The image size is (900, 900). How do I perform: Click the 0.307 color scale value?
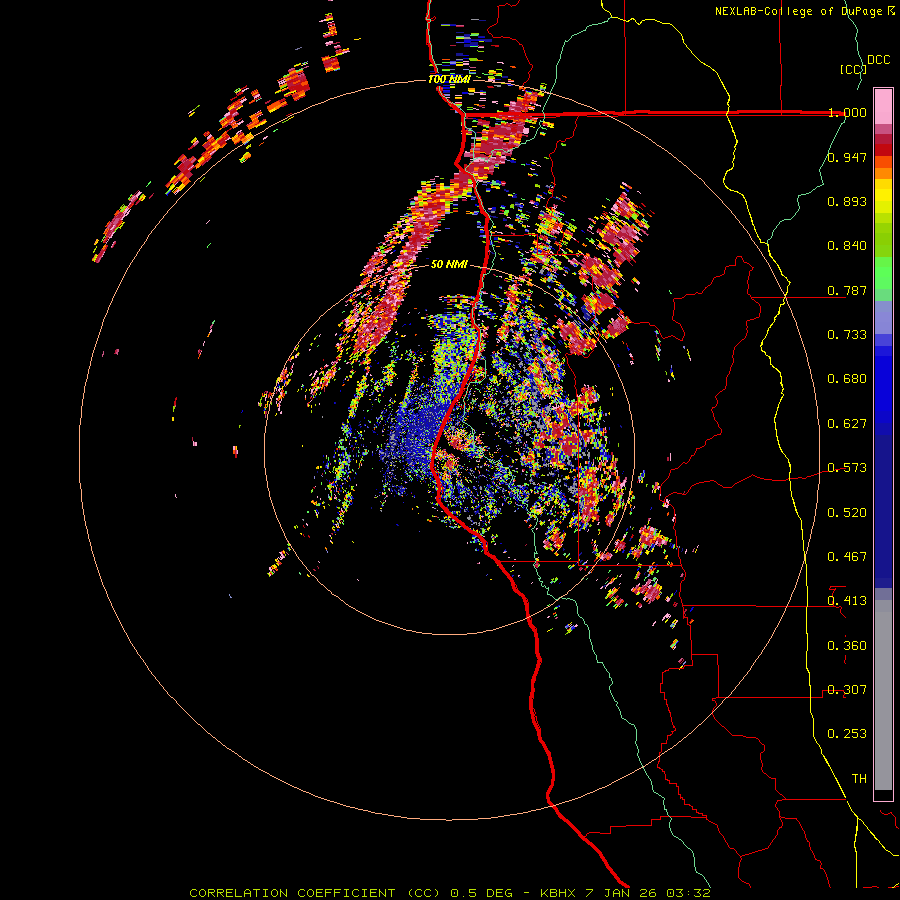(847, 690)
